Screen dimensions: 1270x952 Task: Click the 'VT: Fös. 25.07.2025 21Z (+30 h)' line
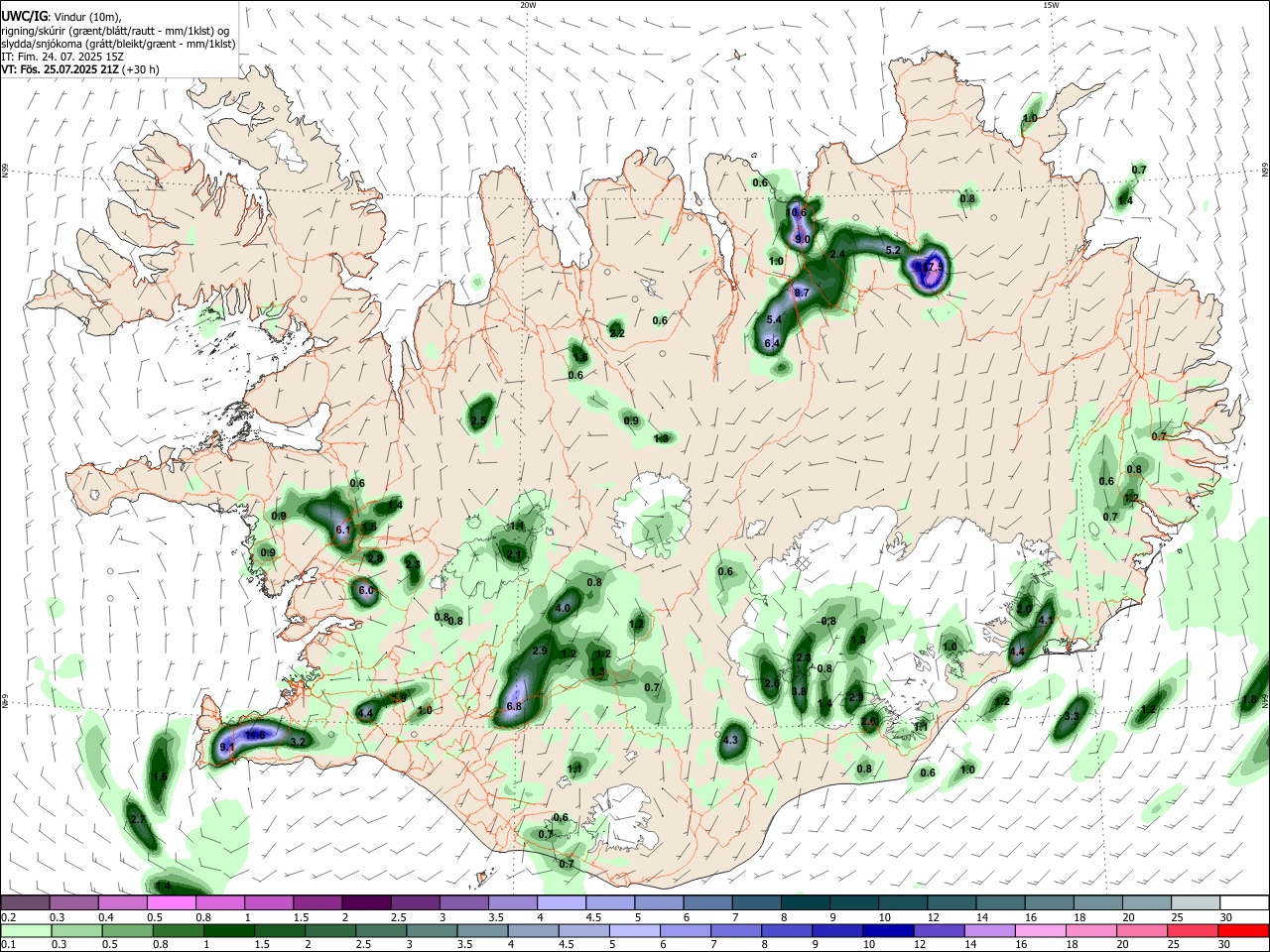[80, 69]
